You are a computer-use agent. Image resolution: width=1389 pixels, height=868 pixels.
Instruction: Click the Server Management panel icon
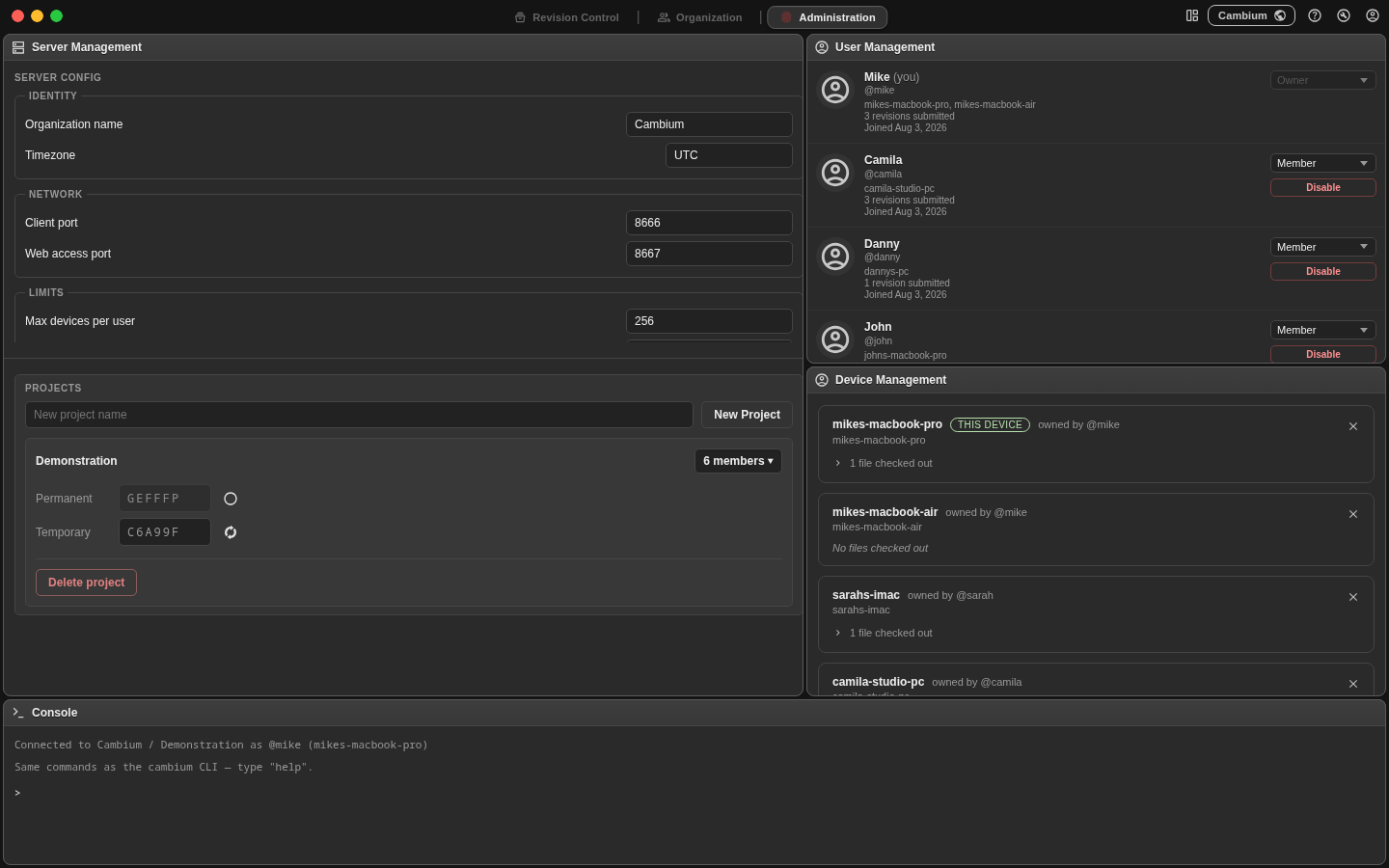[18, 47]
